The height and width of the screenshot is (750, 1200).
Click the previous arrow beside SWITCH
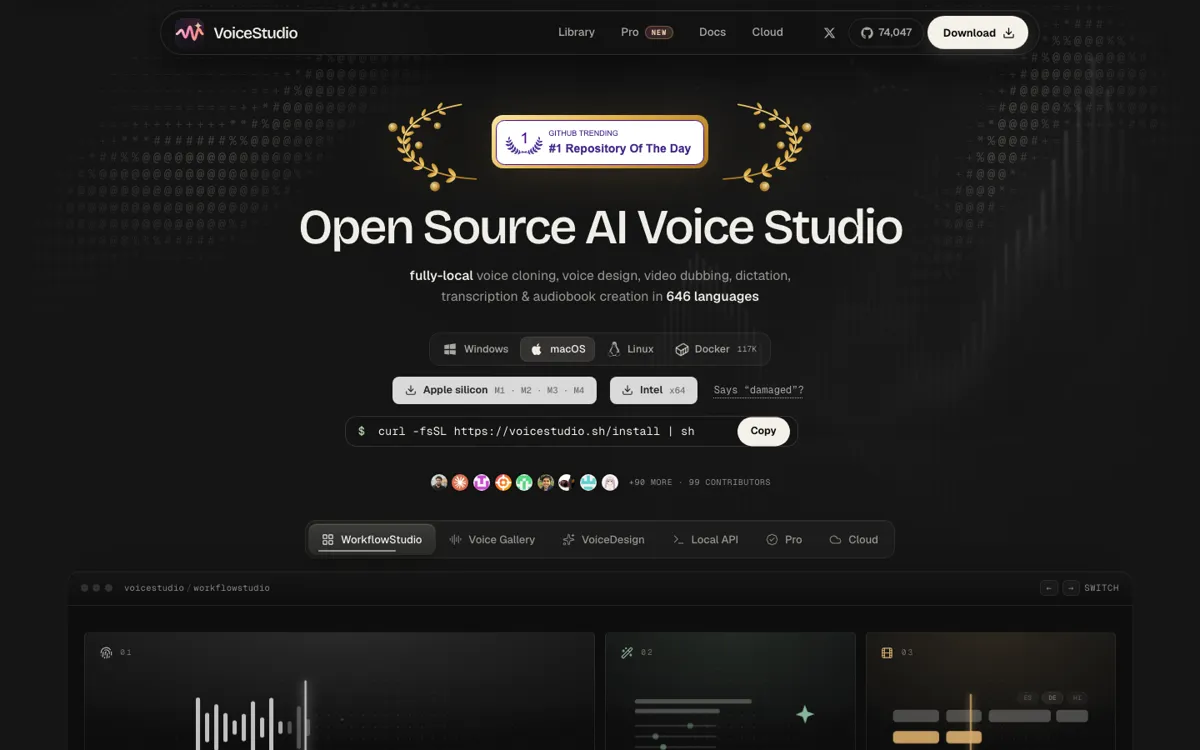click(1049, 588)
